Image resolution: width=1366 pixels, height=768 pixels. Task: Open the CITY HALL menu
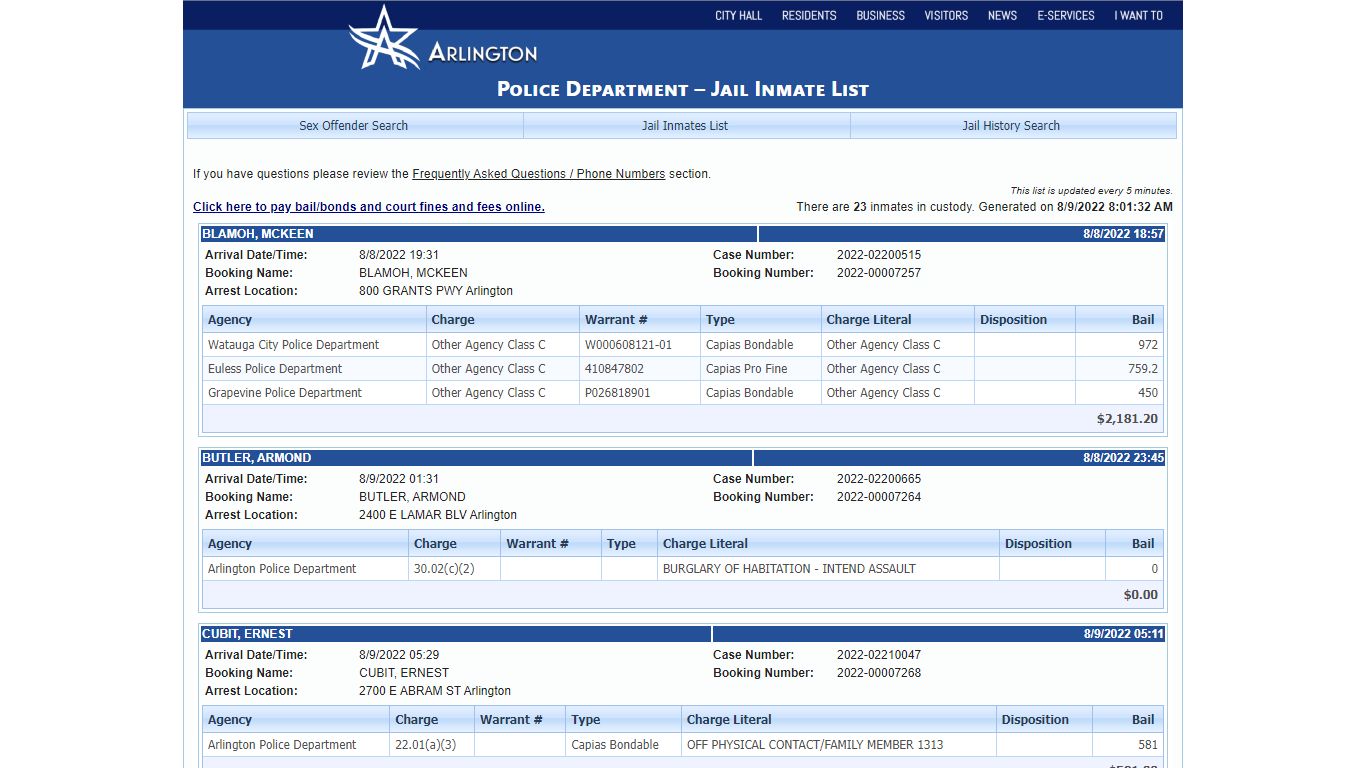point(738,15)
